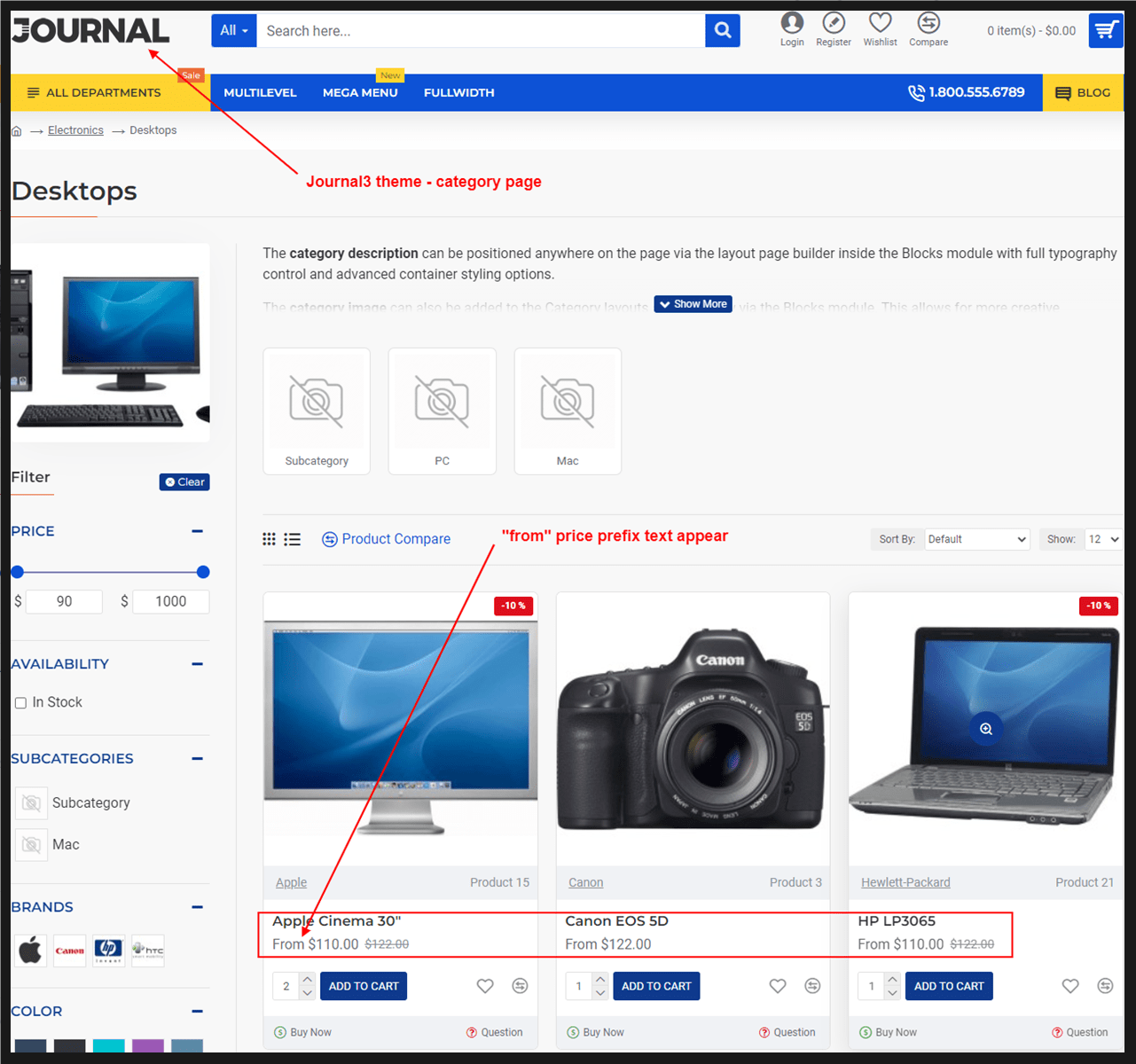1136x1064 pixels.
Task: Ask Question about Canon EOS 5D
Action: [x=787, y=1032]
